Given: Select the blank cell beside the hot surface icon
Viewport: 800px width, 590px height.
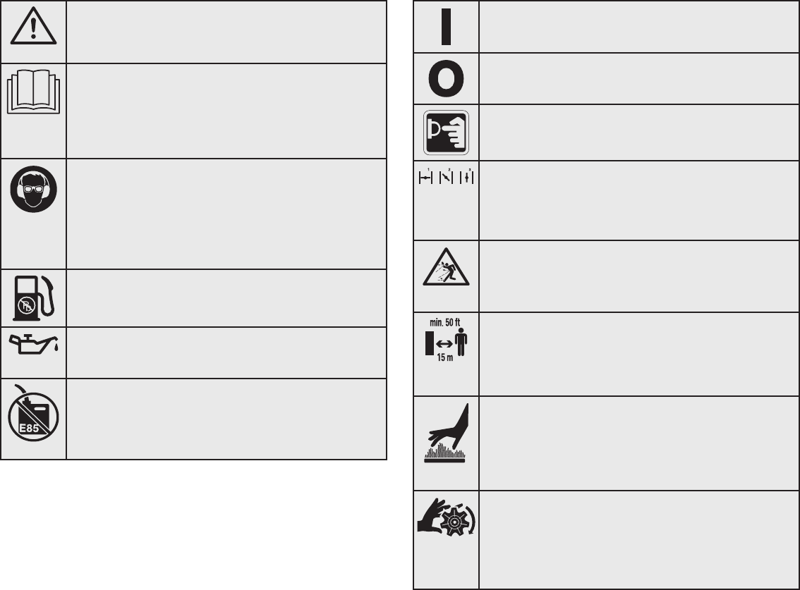Looking at the screenshot, I should point(639,444).
